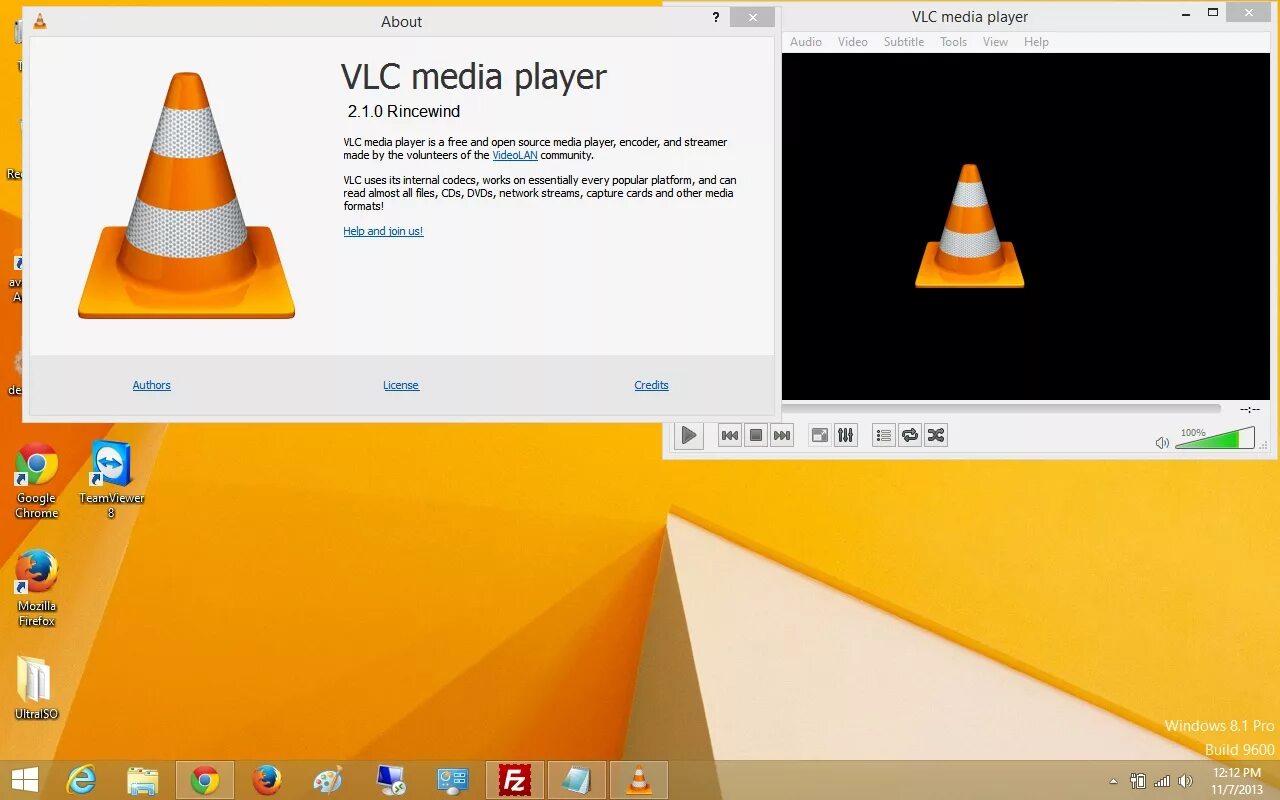Launch Internet Explorer from taskbar

(81, 780)
